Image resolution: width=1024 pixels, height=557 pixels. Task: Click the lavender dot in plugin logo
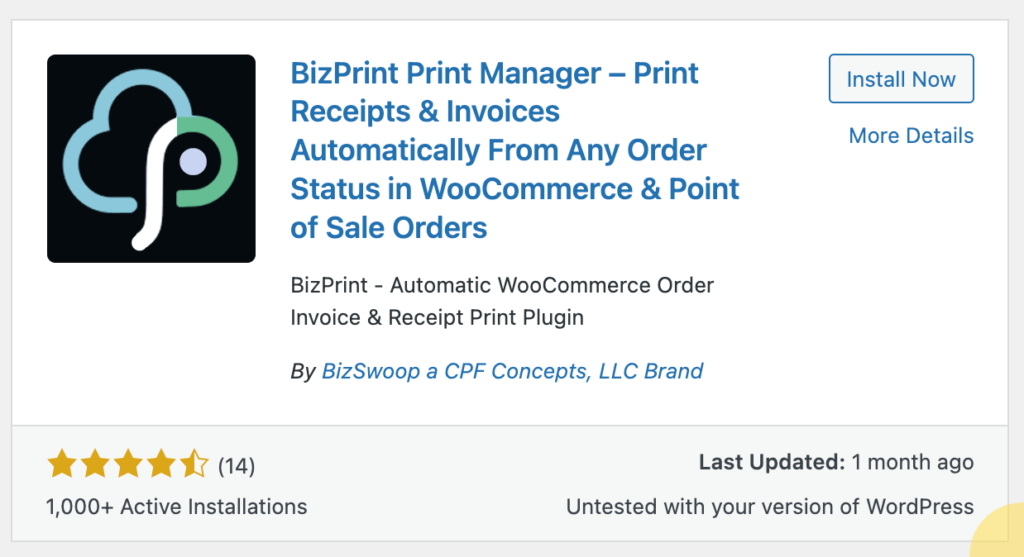click(193, 161)
